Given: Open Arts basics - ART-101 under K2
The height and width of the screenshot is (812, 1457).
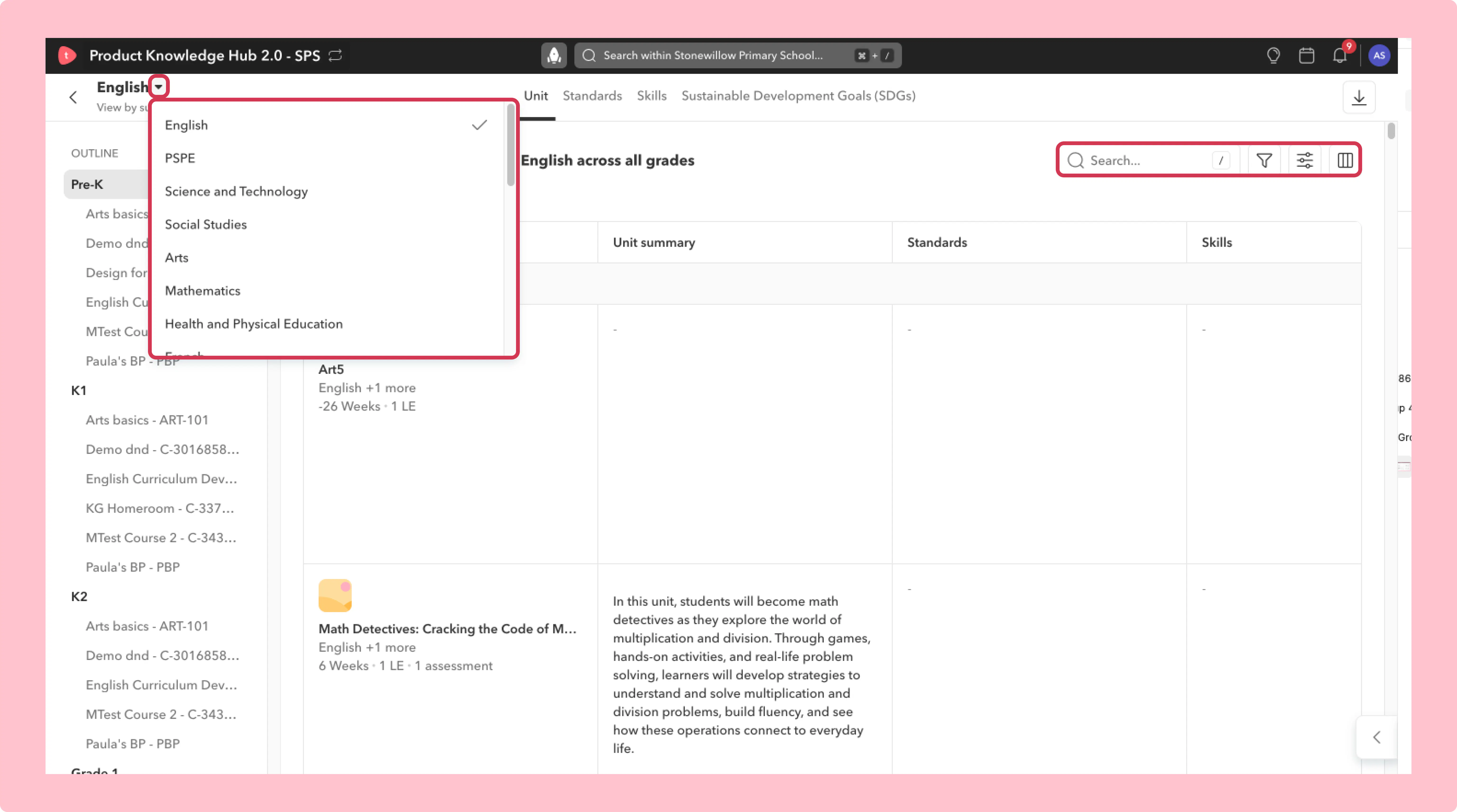Looking at the screenshot, I should pyautogui.click(x=147, y=626).
